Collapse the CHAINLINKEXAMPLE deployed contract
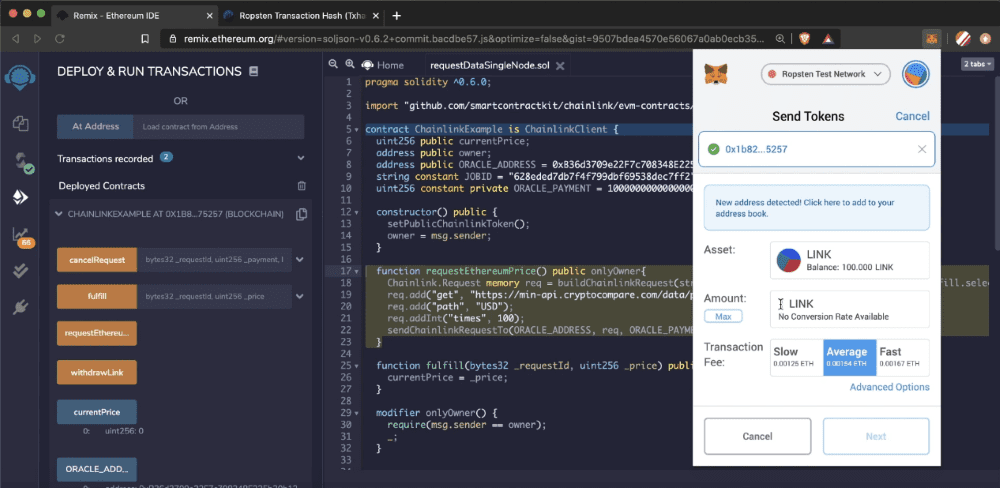Image resolution: width=1000 pixels, height=488 pixels. point(59,214)
